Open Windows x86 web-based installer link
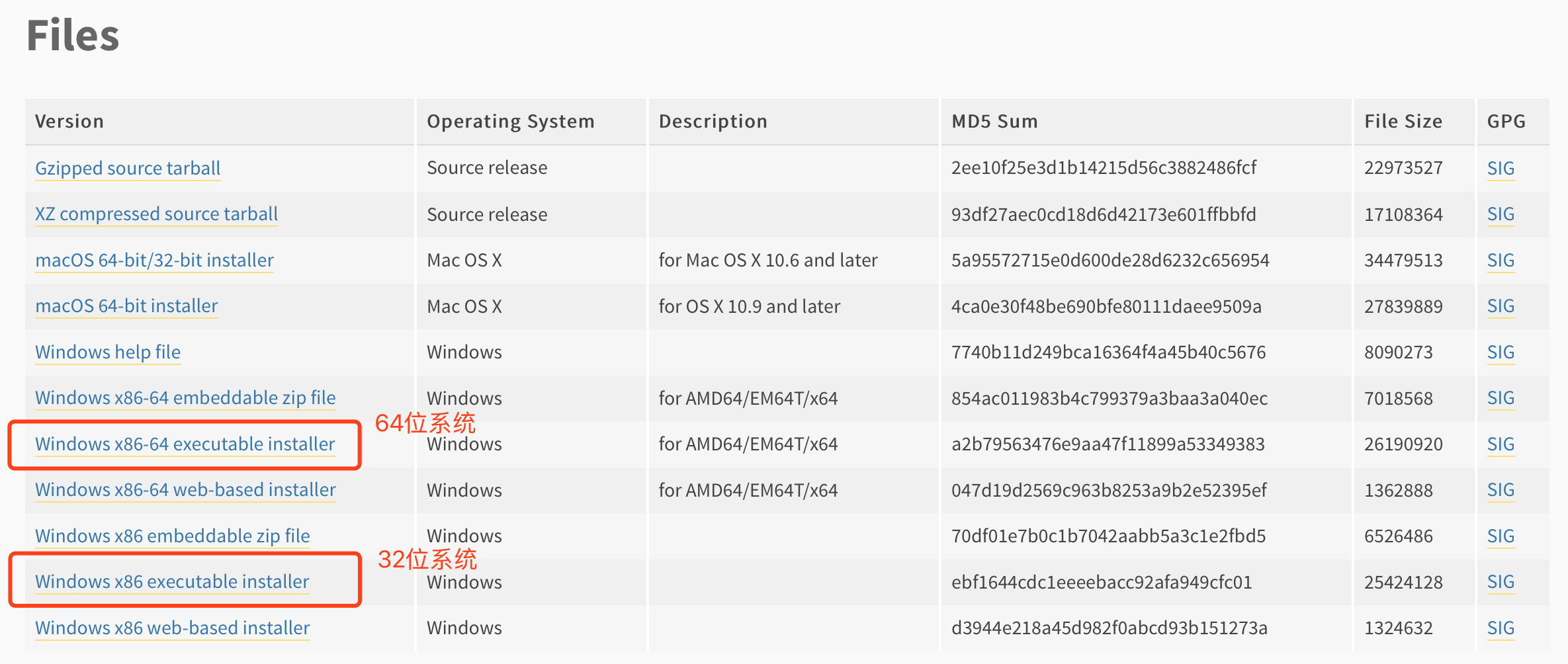1568x664 pixels. tap(172, 628)
